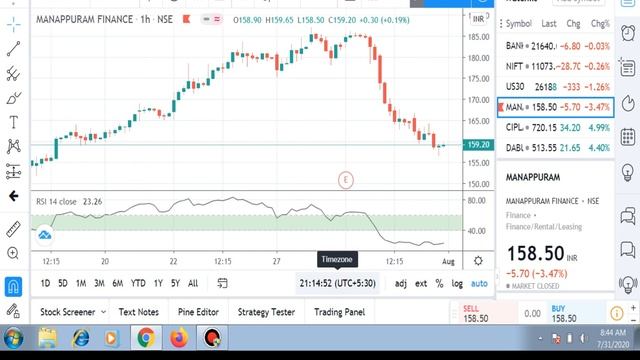Open Firefox from the taskbar
This screenshot has height=360, width=640.
179,338
